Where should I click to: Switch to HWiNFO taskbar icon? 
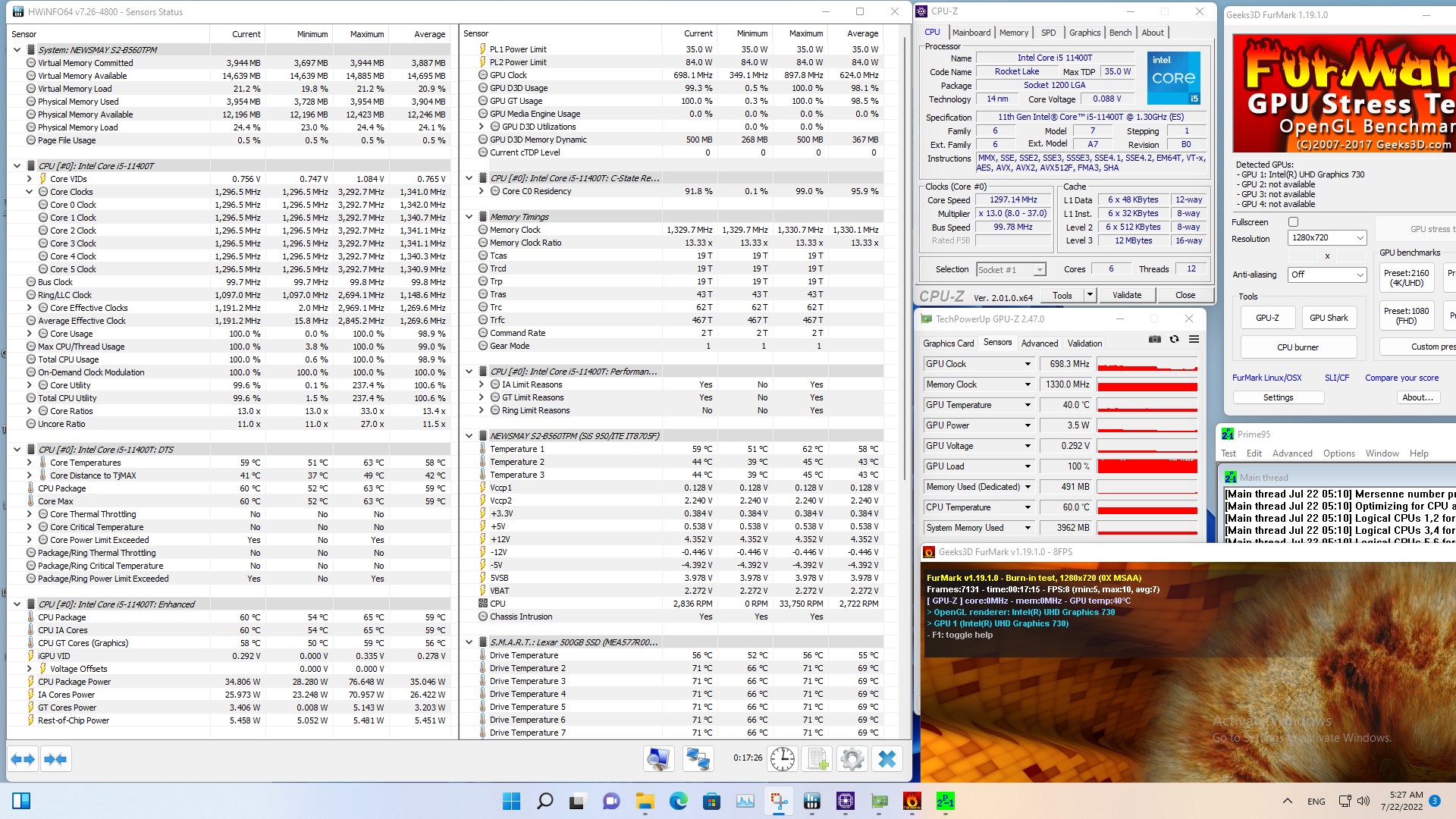click(812, 801)
